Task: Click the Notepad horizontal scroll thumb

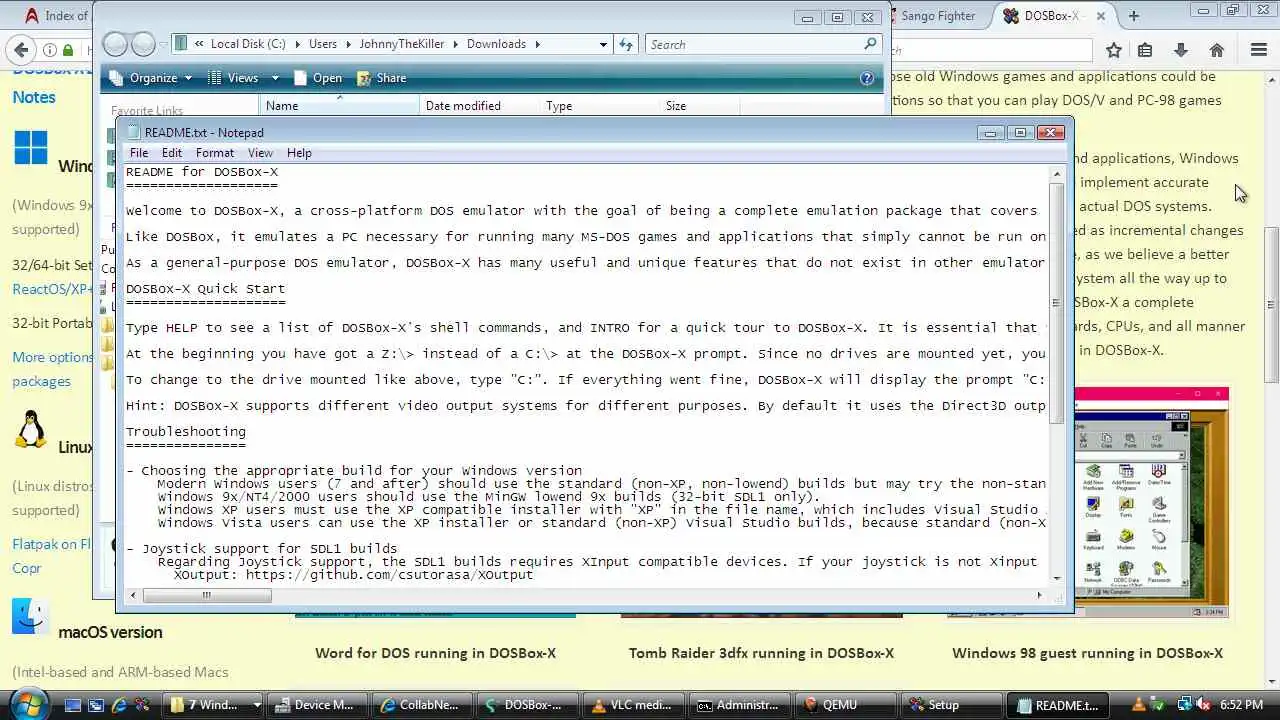Action: tap(207, 595)
